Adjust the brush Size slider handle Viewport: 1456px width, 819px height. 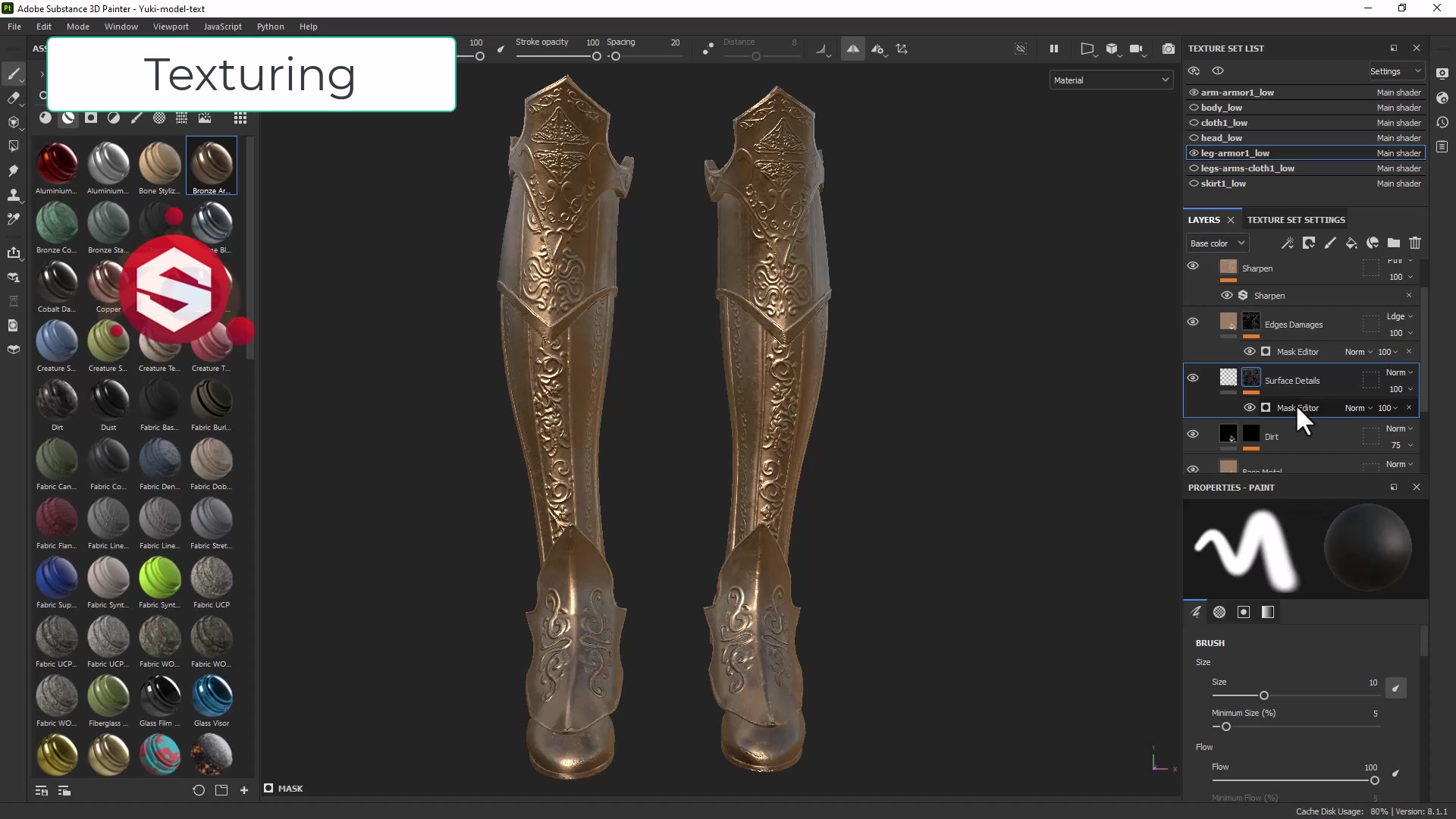tap(1263, 695)
